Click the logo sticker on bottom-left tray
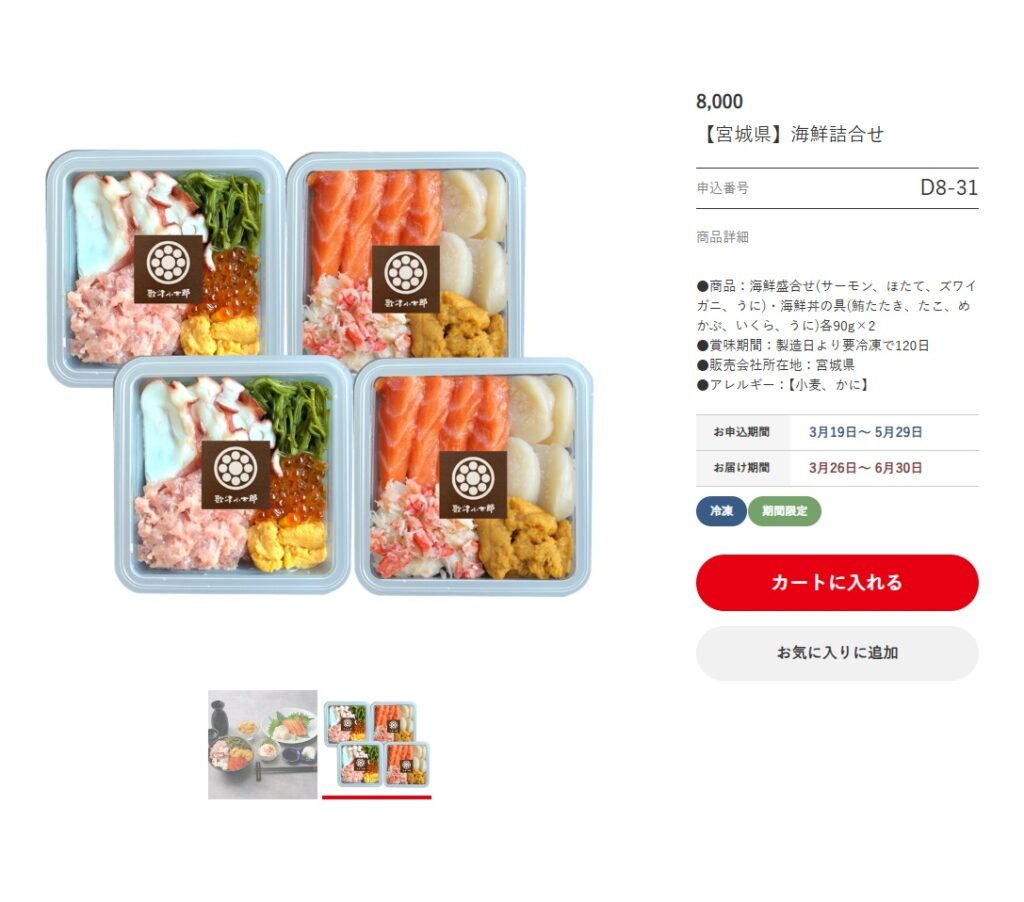Screen dimensions: 1024x902 236,475
